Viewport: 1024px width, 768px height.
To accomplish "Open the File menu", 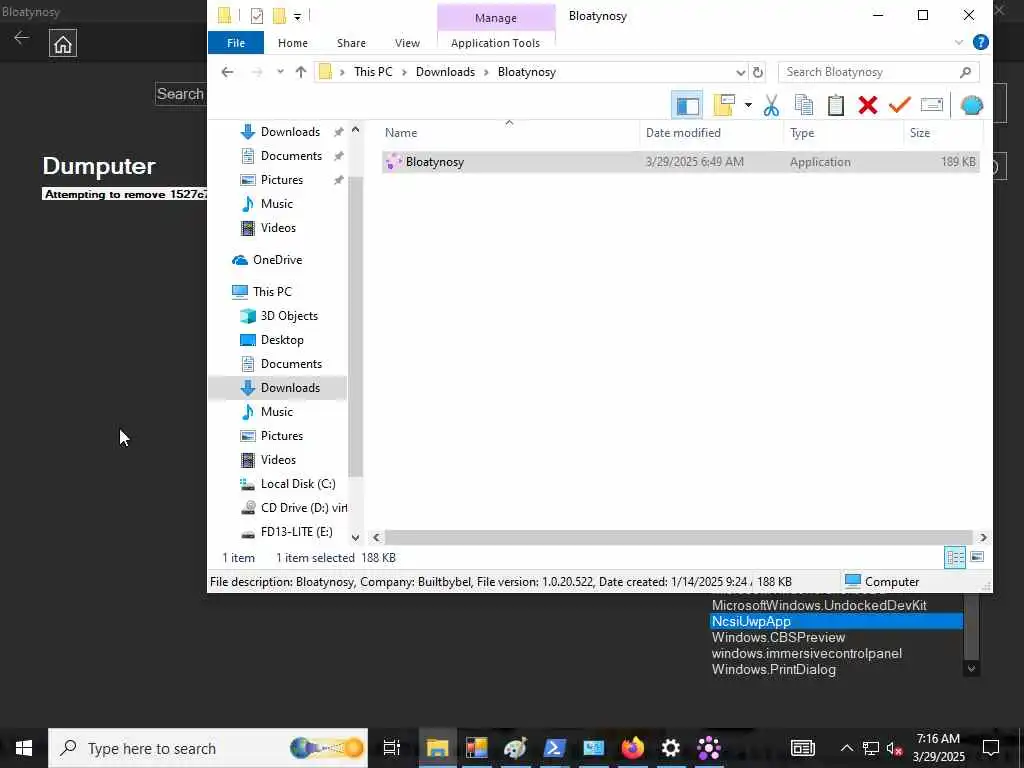I will 236,43.
